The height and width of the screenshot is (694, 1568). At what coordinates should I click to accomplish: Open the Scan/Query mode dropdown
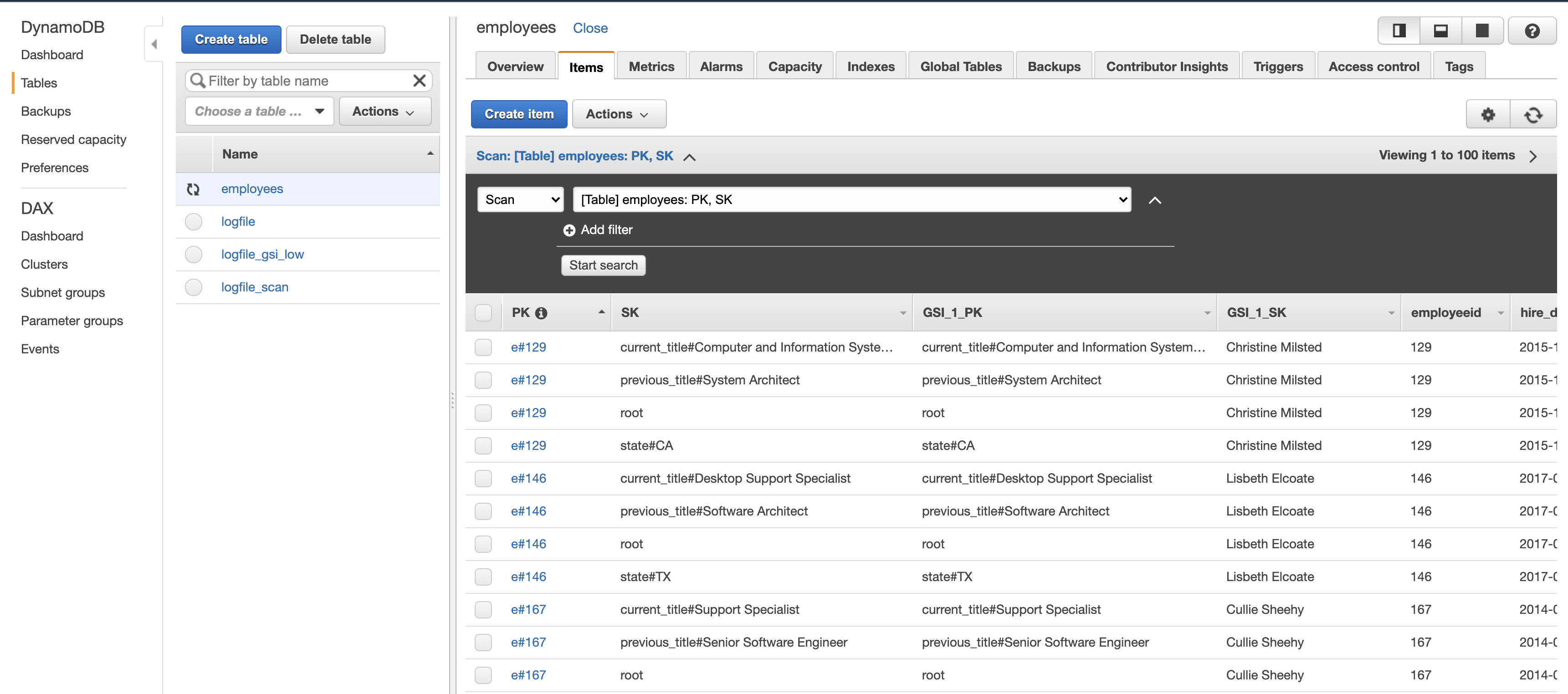pyautogui.click(x=520, y=200)
